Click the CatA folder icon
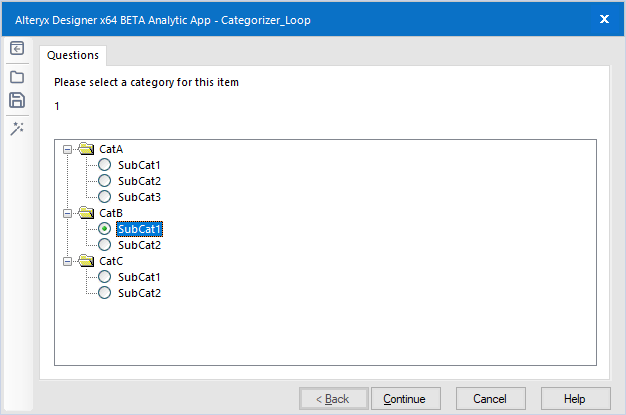This screenshot has height=415, width=626. 86,149
